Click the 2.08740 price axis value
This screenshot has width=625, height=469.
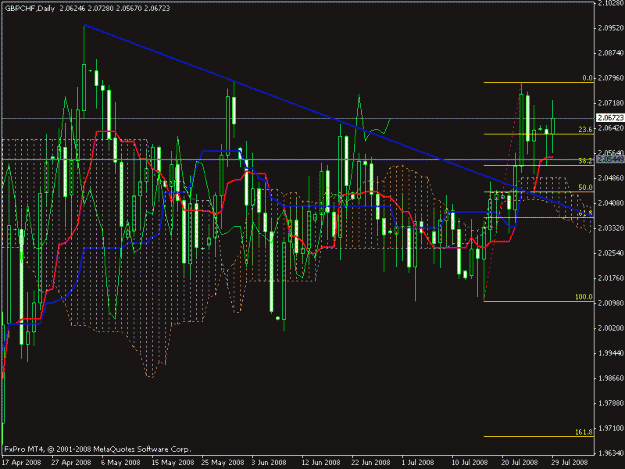[611, 53]
